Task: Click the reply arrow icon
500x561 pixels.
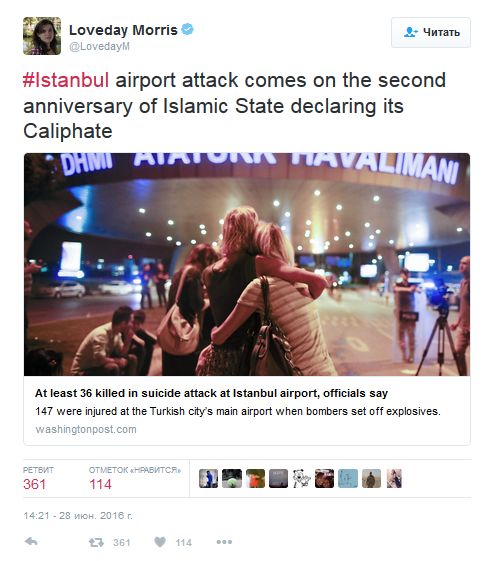Action: pyautogui.click(x=31, y=542)
